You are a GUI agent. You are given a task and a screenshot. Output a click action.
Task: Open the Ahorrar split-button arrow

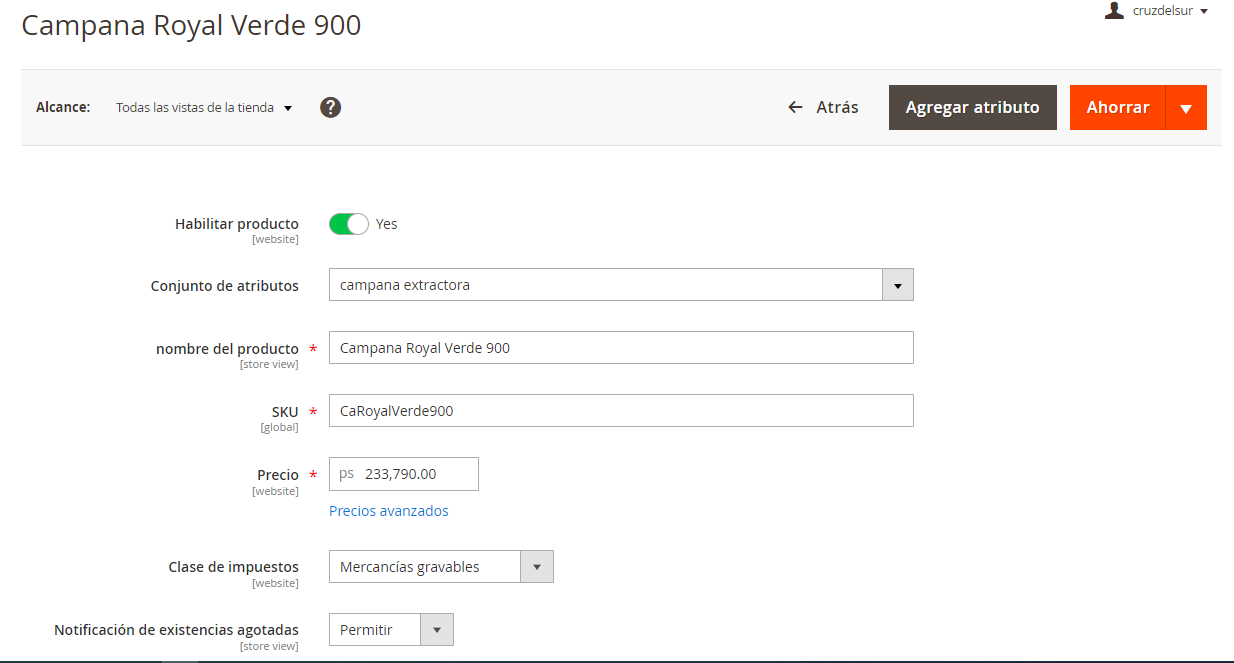pyautogui.click(x=1186, y=108)
